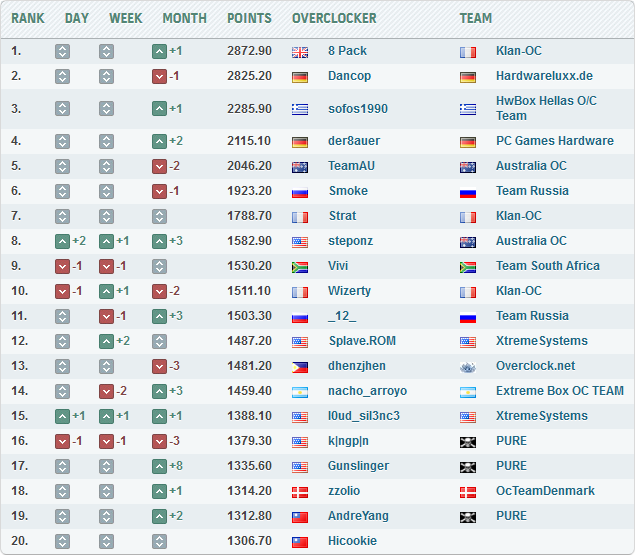The width and height of the screenshot is (635, 555).
Task: Click the grey unchanged day icon for Hicookie
Action: pos(62,542)
